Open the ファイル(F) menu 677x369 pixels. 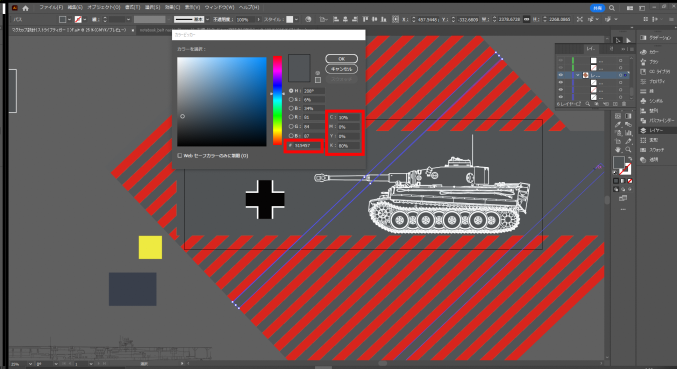click(x=51, y=8)
